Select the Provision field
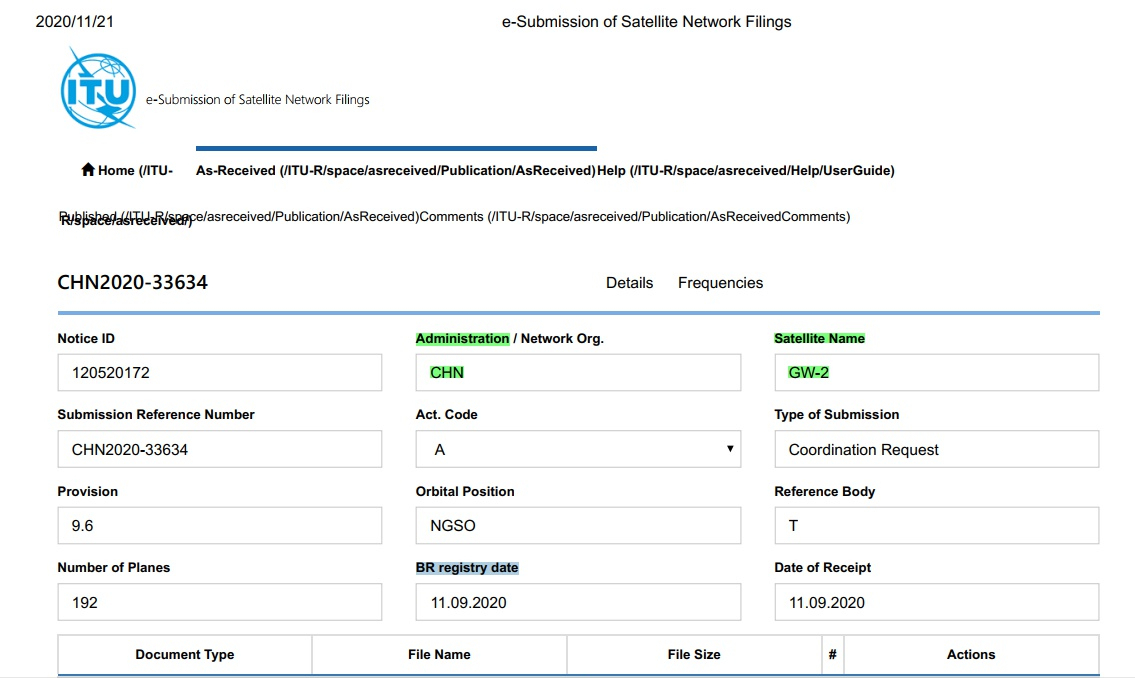The height and width of the screenshot is (678, 1135). 219,526
